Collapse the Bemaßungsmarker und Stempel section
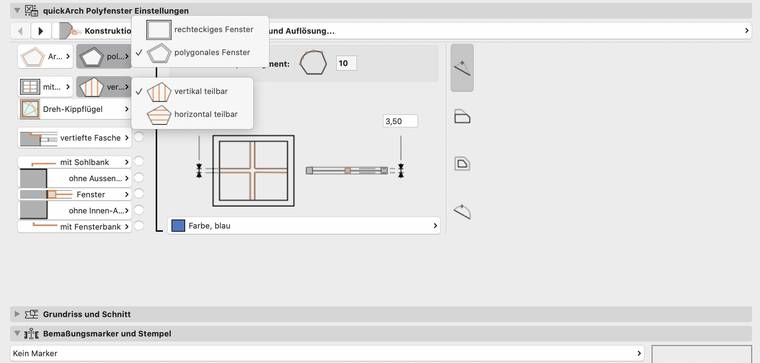This screenshot has height=363, width=760. click(17, 333)
